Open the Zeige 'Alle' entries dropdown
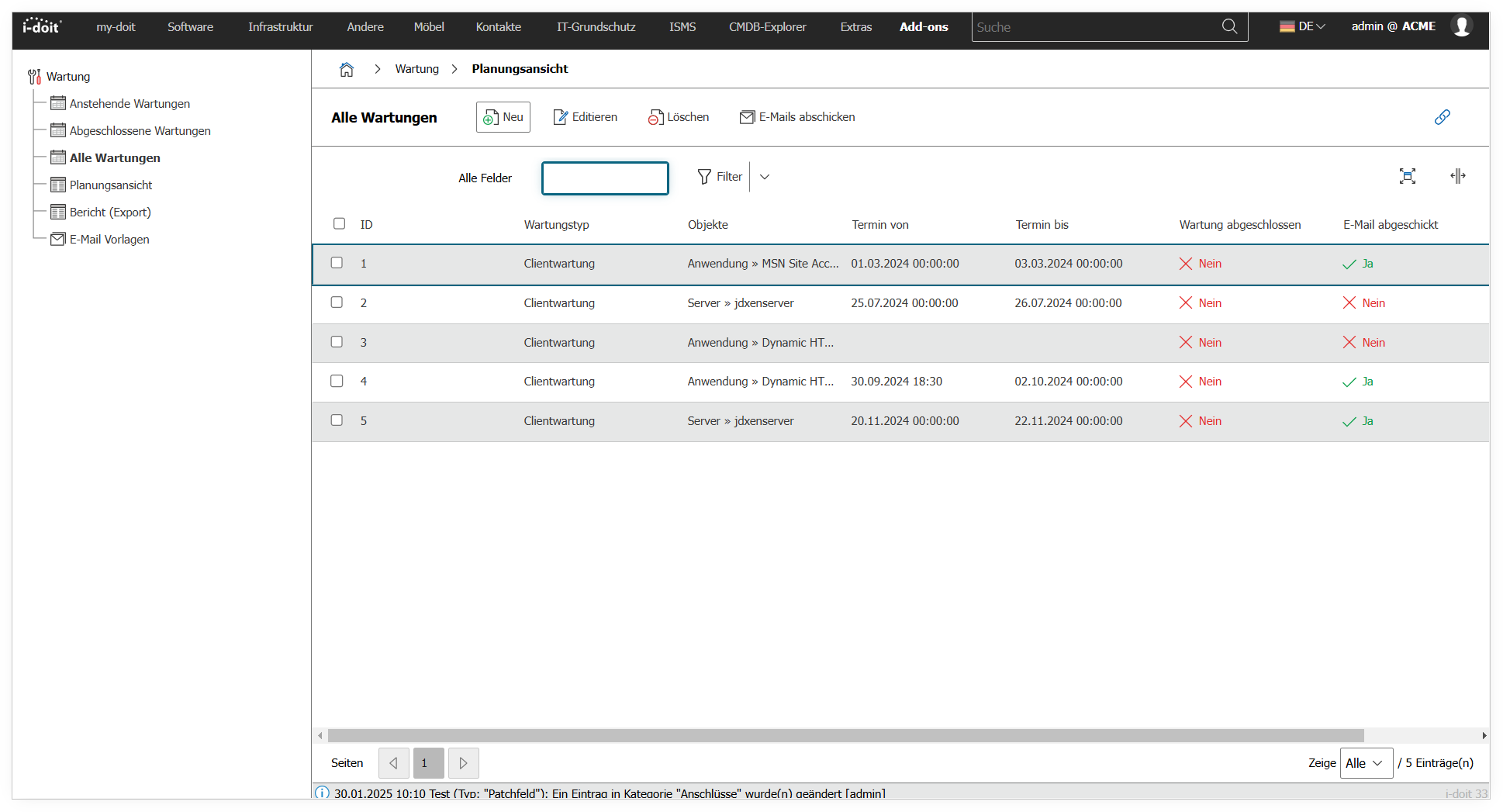 point(1365,763)
